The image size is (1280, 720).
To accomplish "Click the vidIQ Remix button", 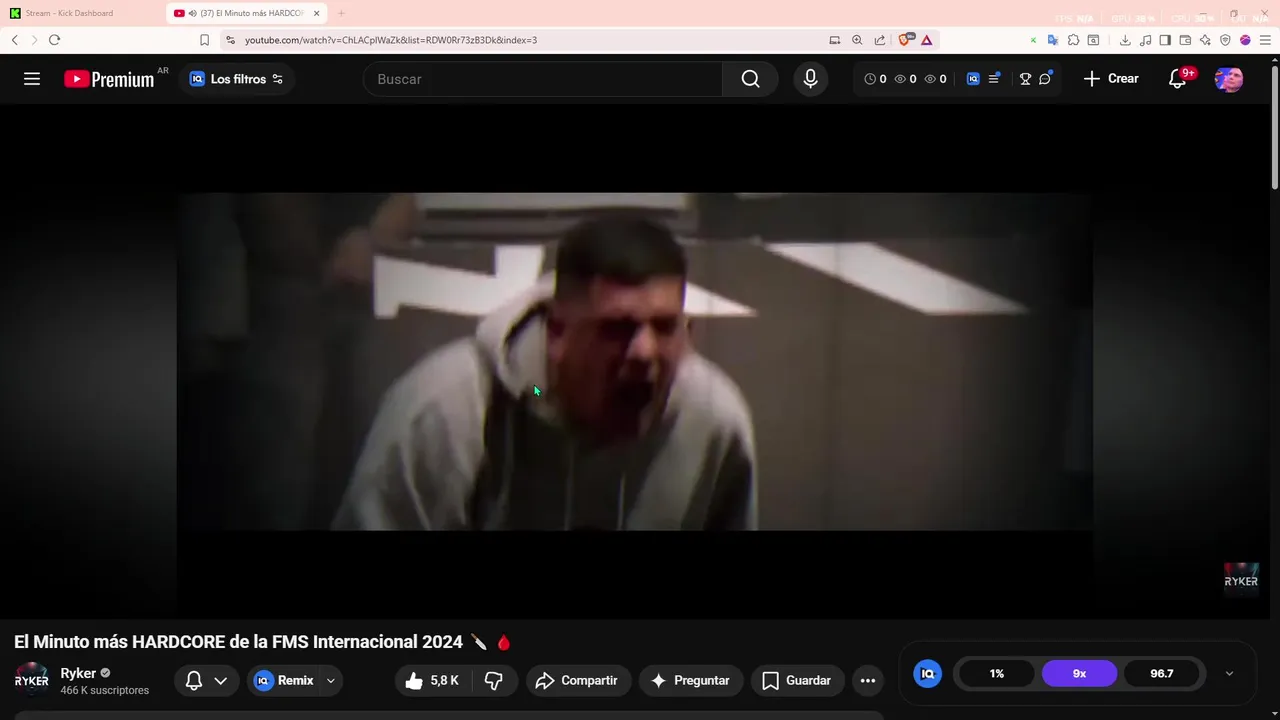I will click(x=284, y=680).
